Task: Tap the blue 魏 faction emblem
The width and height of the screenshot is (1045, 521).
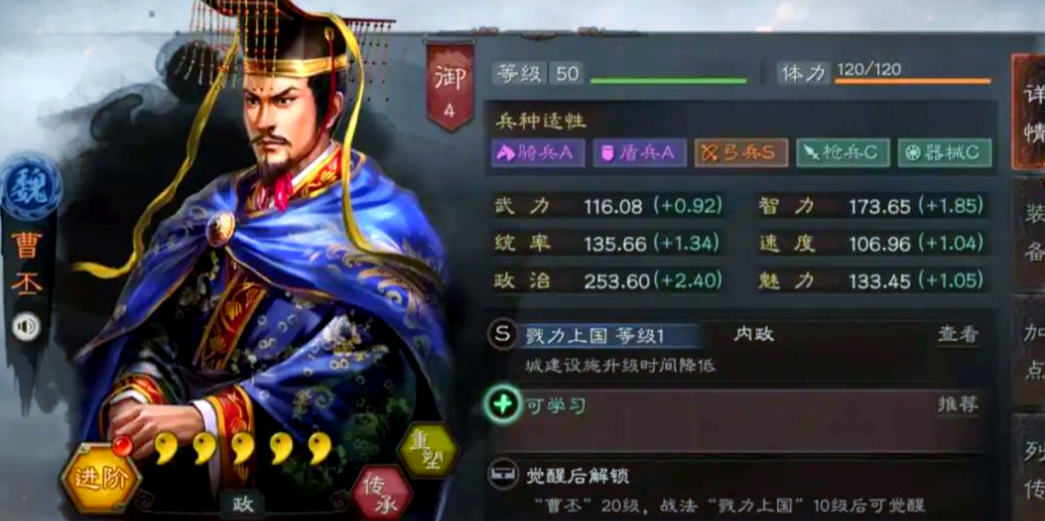Action: (x=31, y=189)
